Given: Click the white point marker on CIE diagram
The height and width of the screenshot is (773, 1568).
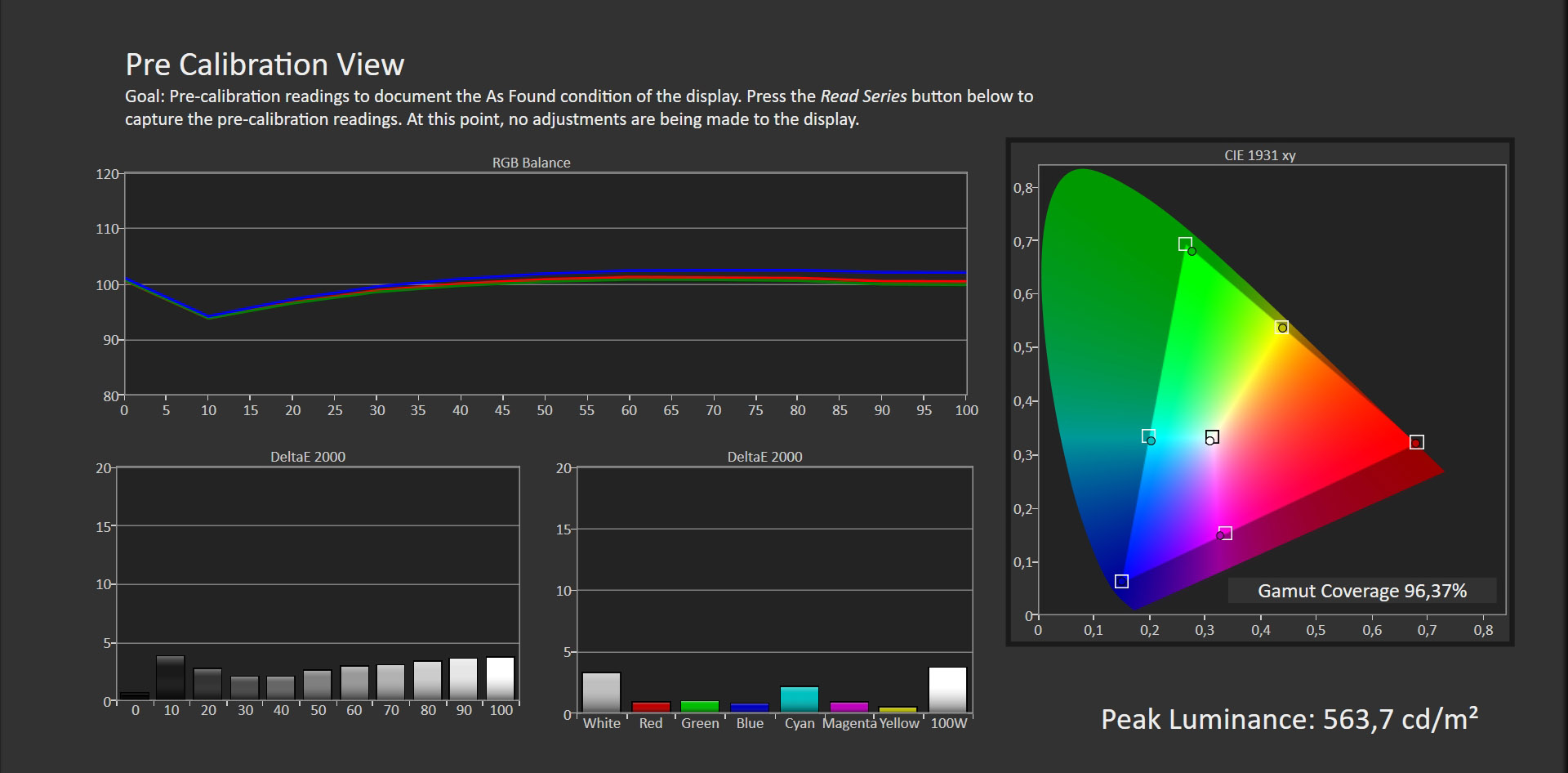Looking at the screenshot, I should pos(1212,438).
